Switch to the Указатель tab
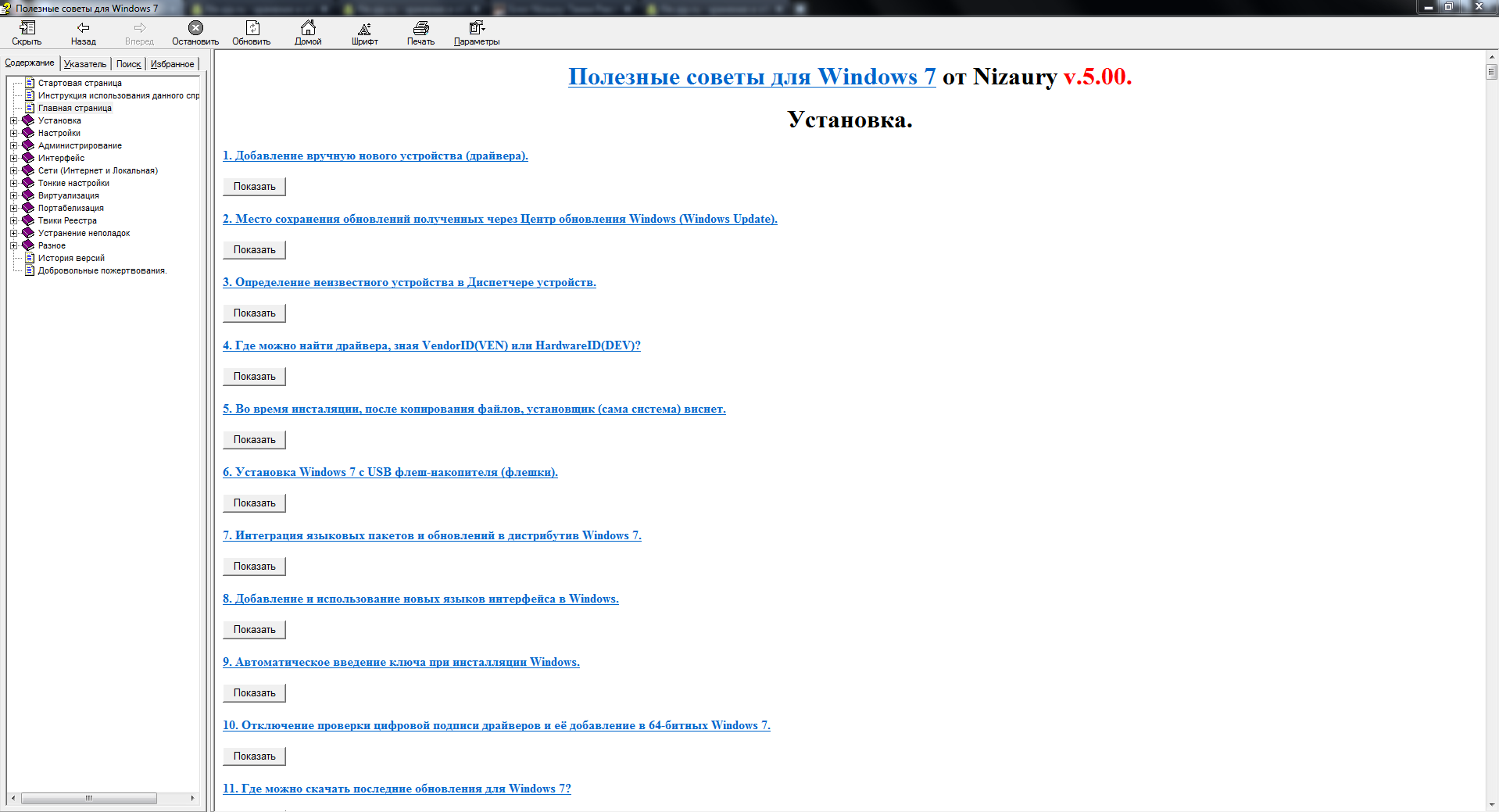 85,64
